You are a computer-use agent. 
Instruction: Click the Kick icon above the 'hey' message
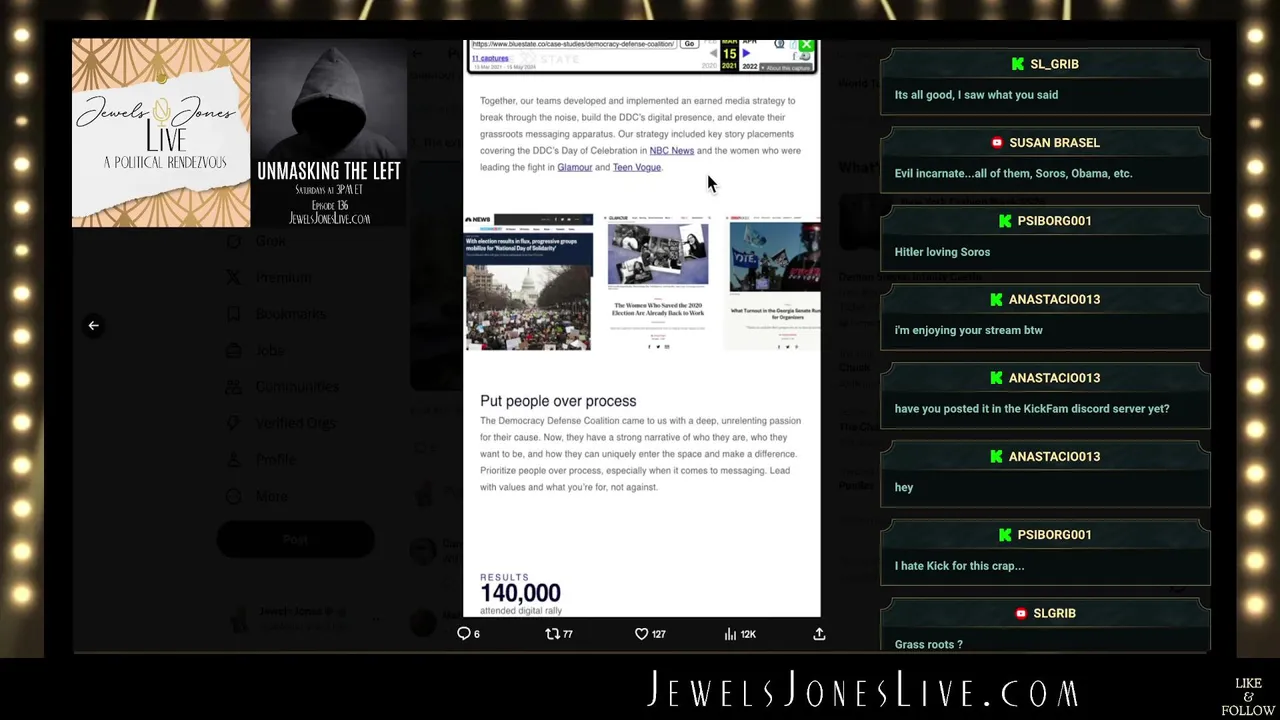click(x=996, y=457)
